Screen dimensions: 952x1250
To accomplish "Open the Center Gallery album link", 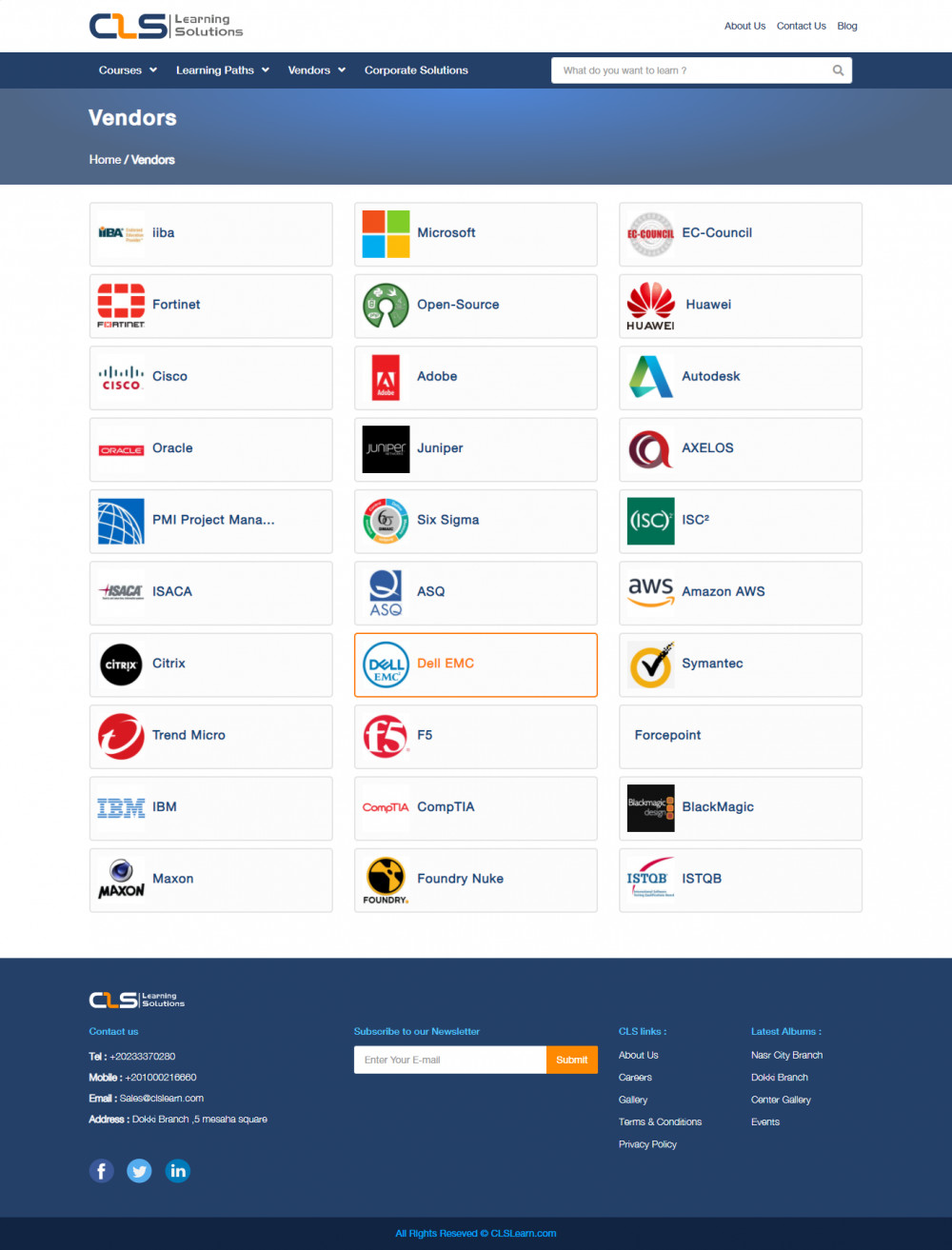I will 781,1101.
